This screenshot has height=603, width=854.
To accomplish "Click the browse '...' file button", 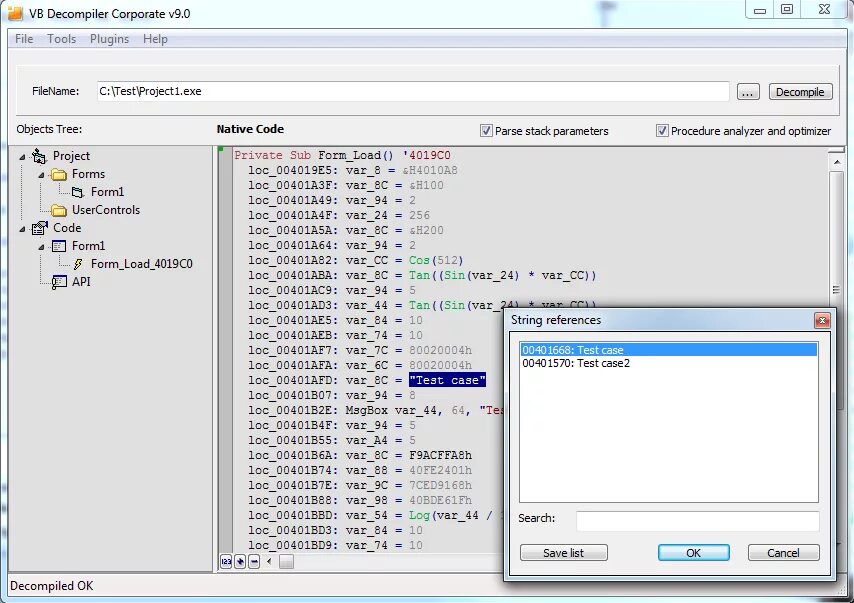I will [748, 92].
